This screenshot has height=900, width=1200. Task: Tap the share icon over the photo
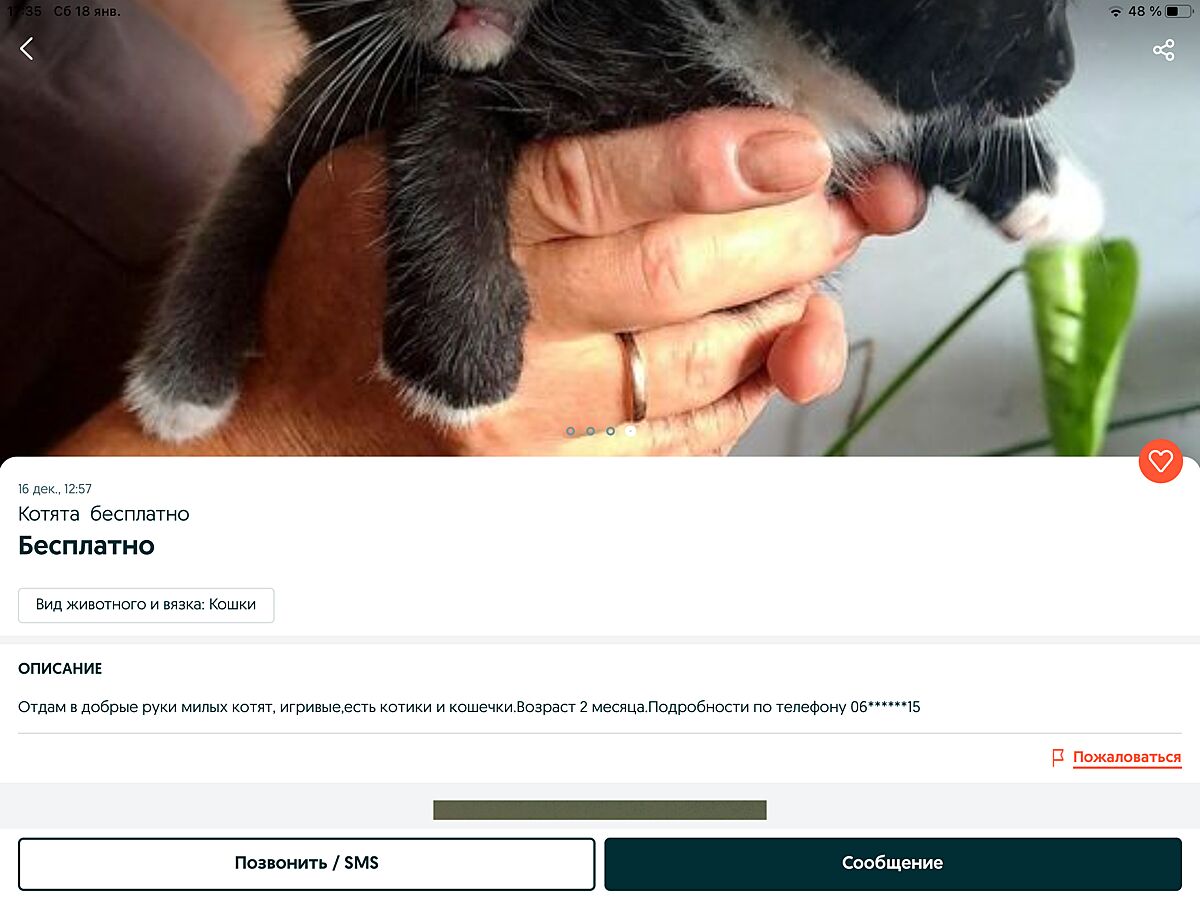(x=1163, y=50)
